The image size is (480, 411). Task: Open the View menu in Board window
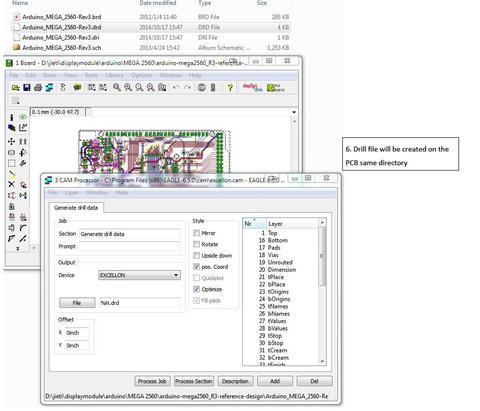(70, 75)
